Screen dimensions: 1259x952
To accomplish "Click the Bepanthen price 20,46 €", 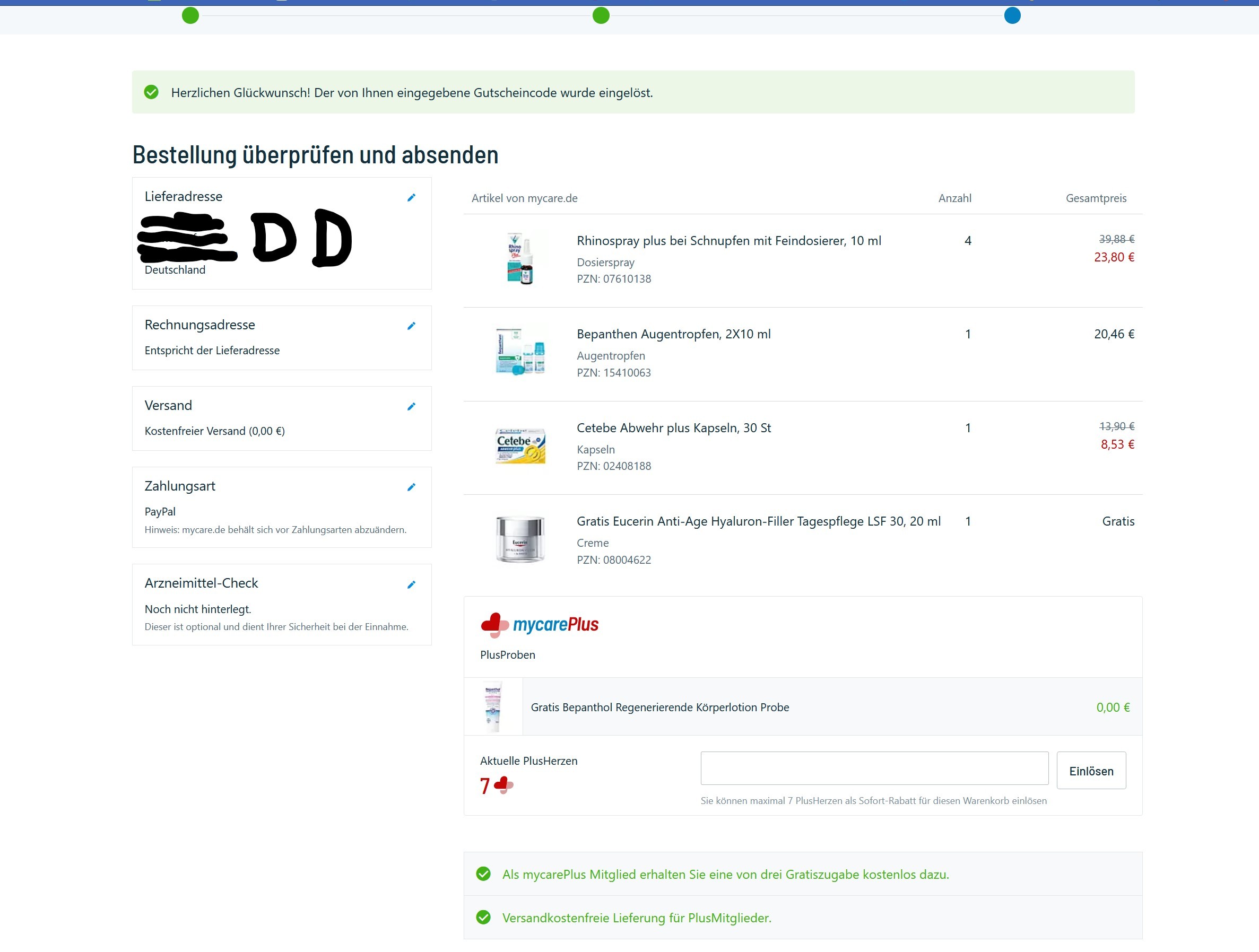I will click(1114, 334).
